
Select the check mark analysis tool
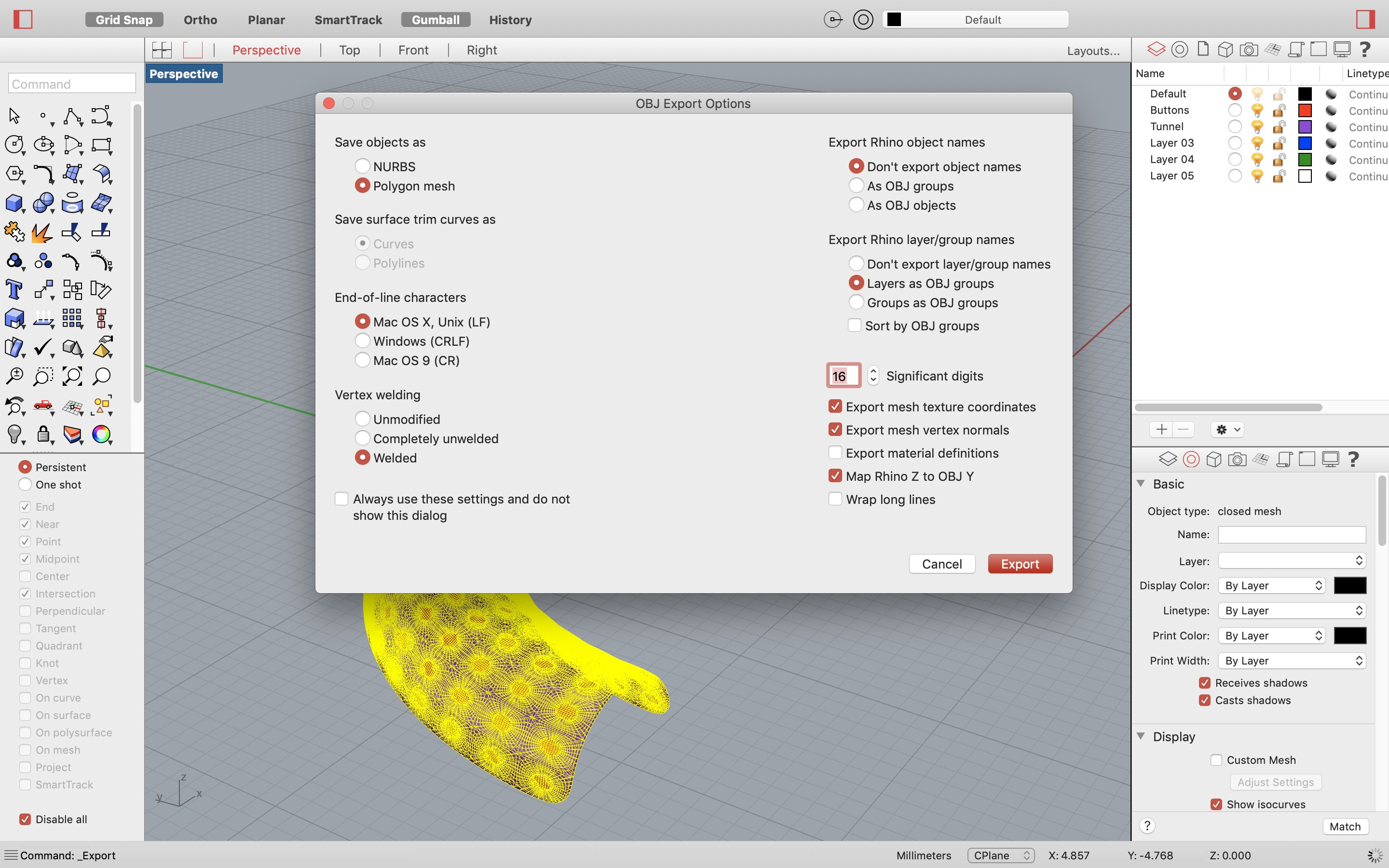(x=43, y=347)
